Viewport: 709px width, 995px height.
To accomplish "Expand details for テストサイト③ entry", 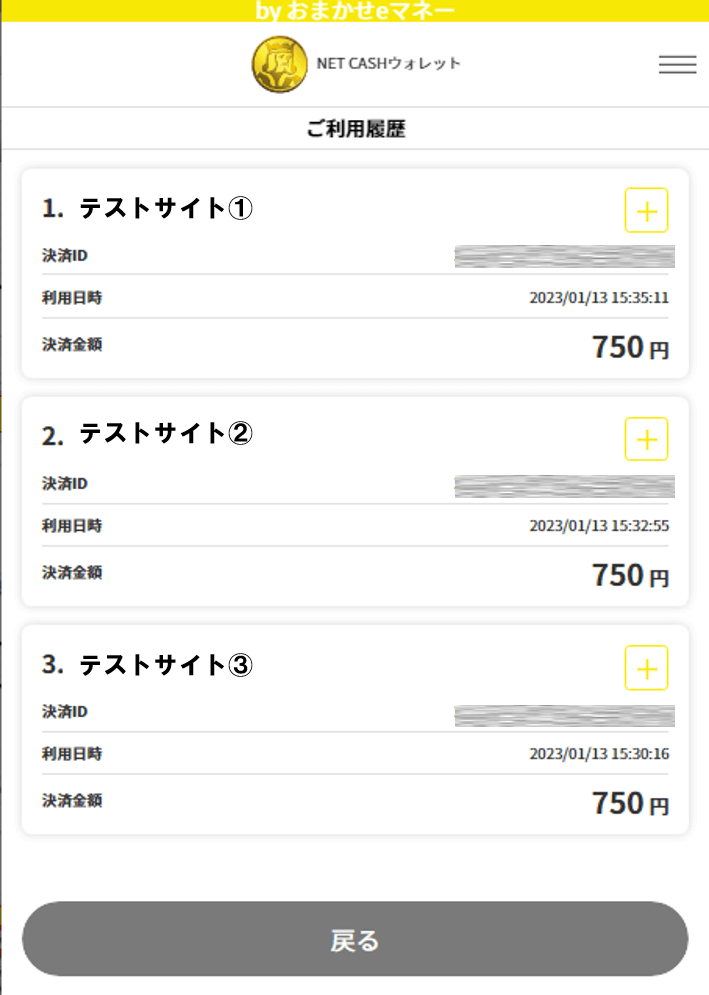I will pyautogui.click(x=646, y=667).
